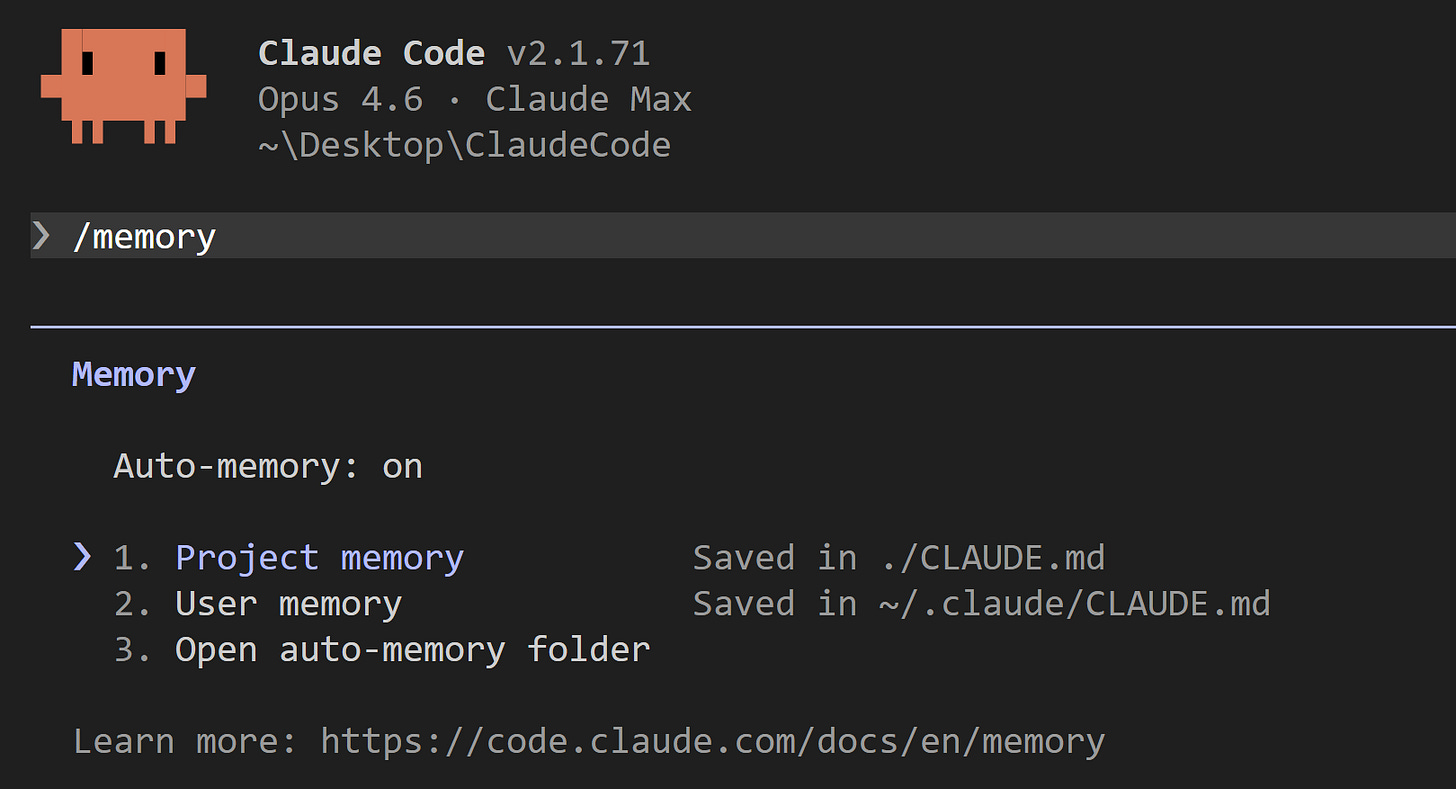Click the Claude Code mascot logo icon
The height and width of the screenshot is (789, 1456).
122,88
